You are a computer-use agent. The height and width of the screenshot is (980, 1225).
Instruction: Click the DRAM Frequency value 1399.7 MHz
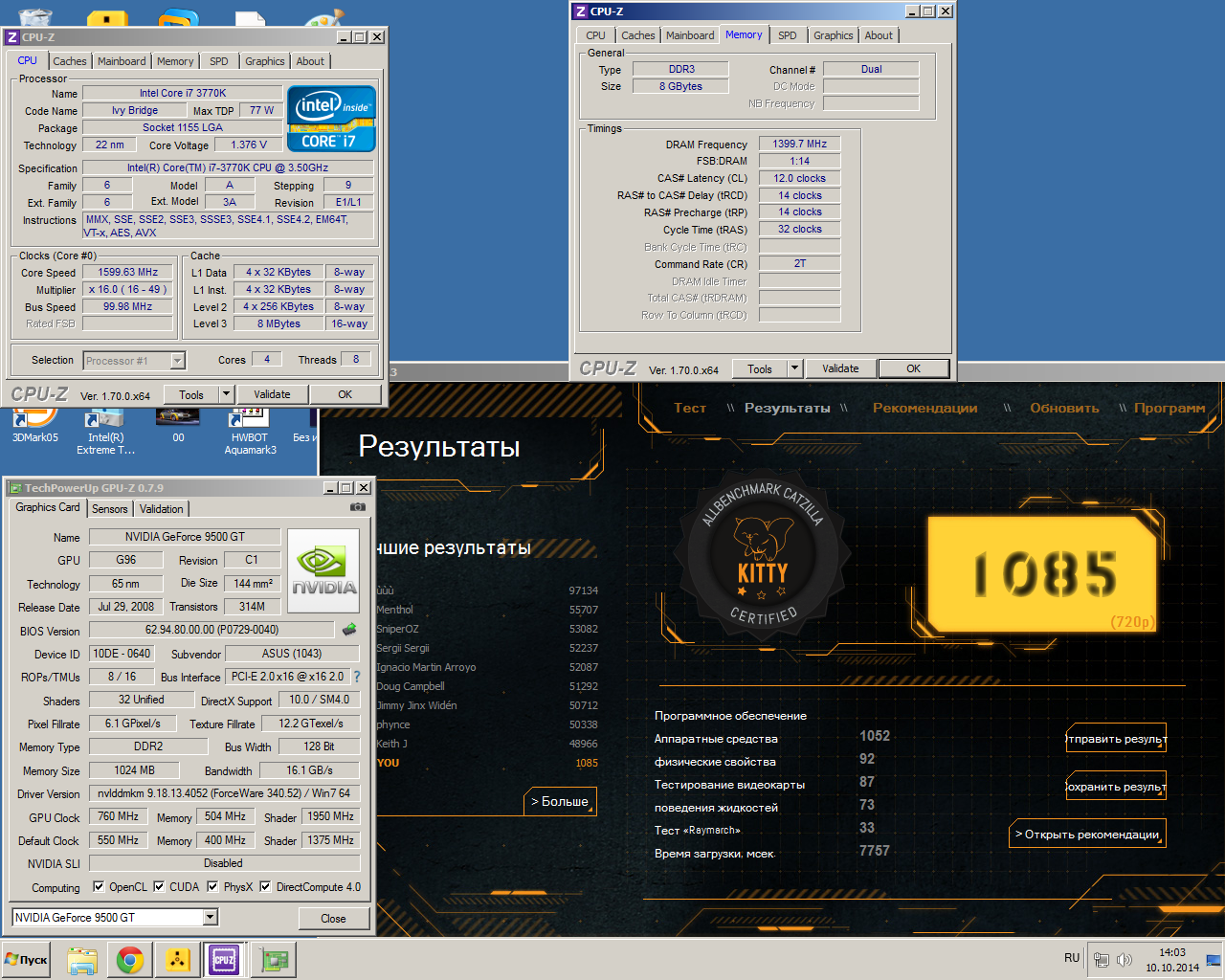tap(800, 144)
